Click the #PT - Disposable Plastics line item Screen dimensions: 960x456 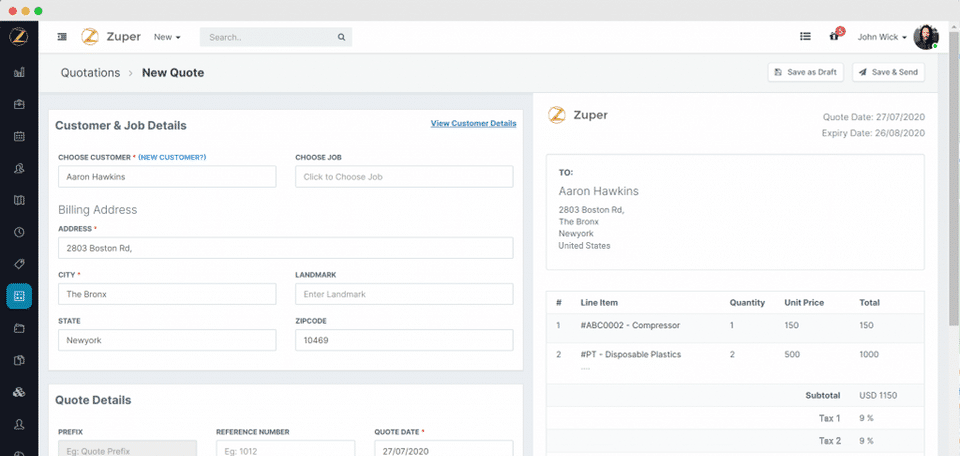[x=631, y=354]
